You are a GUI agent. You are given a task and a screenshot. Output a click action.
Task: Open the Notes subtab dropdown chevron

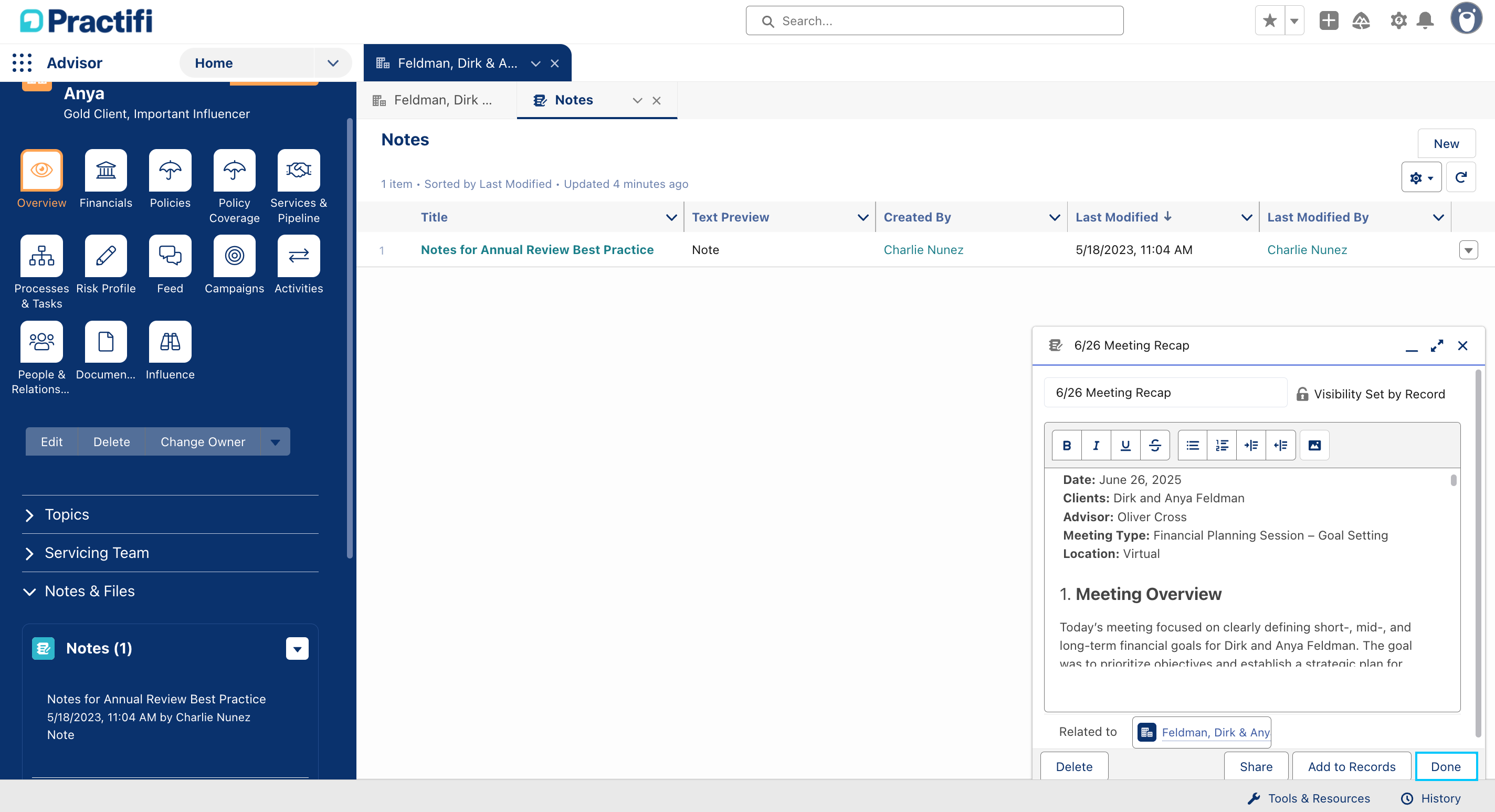point(637,100)
